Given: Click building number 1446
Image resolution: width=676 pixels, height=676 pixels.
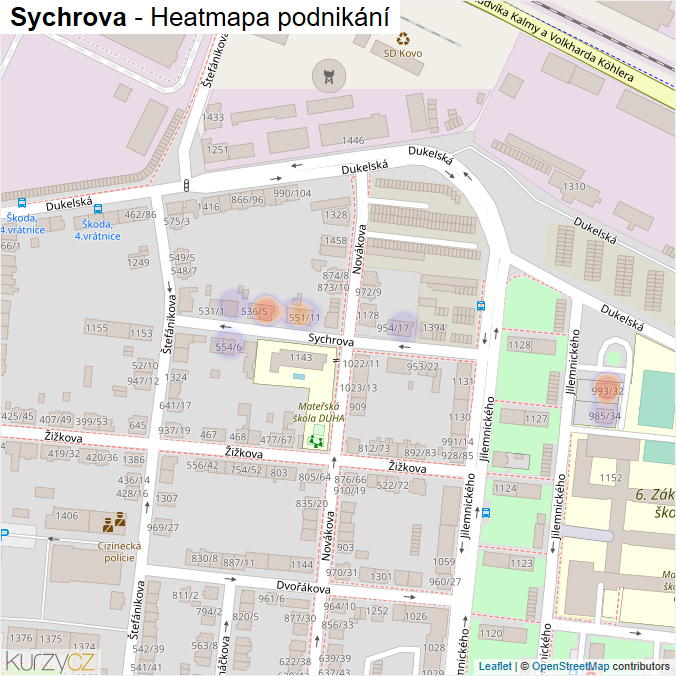Looking at the screenshot, I should tap(353, 140).
